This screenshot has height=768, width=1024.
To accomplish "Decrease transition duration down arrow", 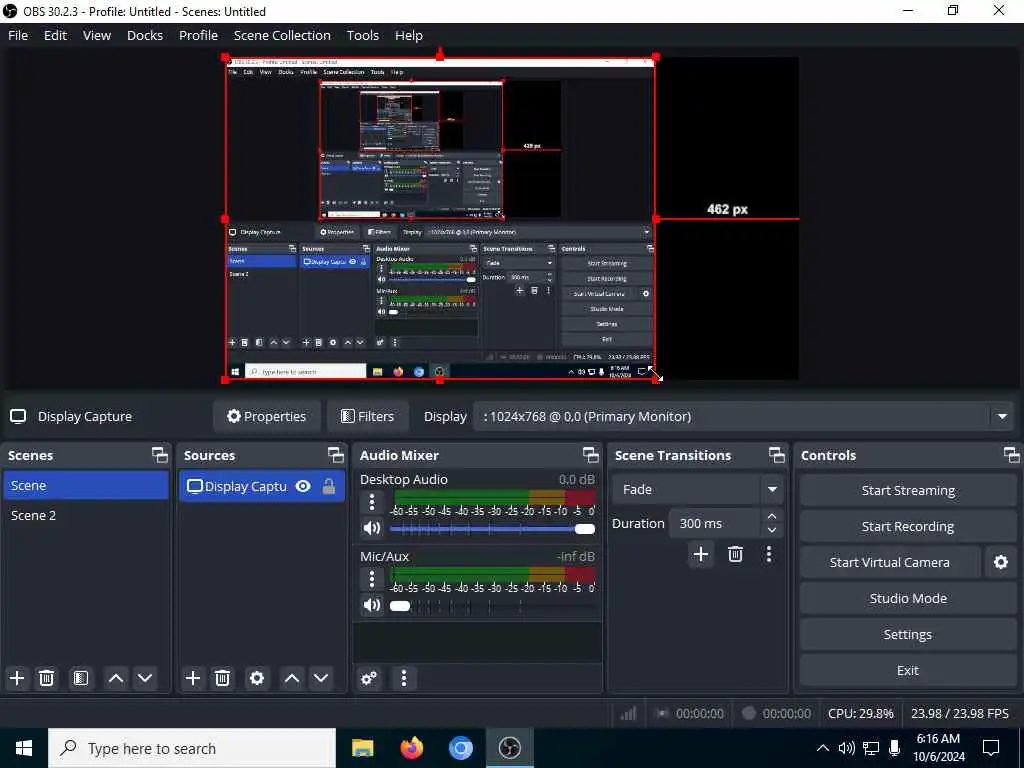I will (772, 530).
